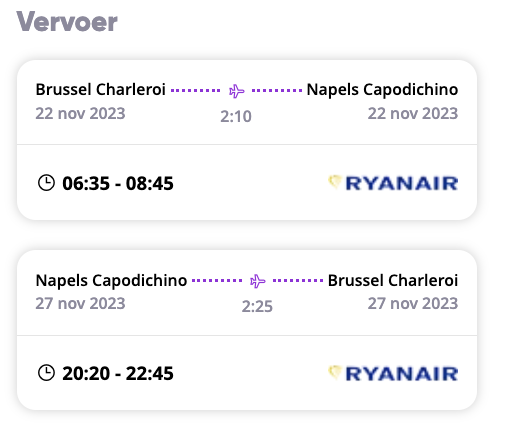Click the Ryanair logo on outbound flight
Viewport: 506px width, 428px height.
click(393, 183)
